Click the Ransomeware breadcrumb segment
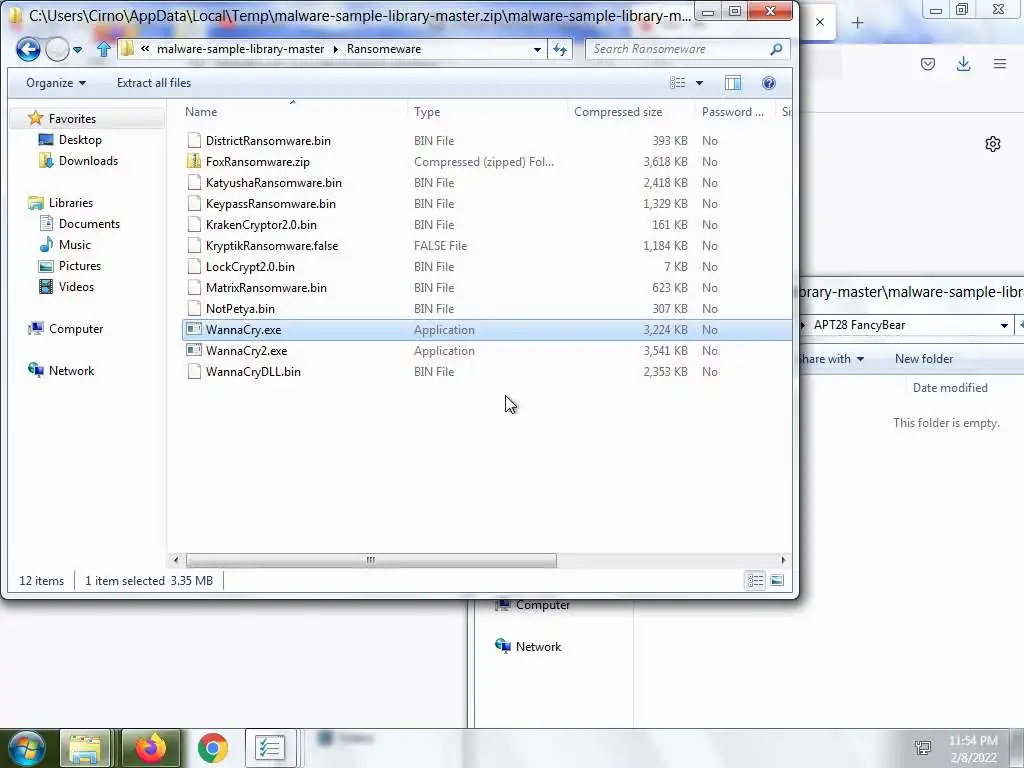 [x=384, y=49]
